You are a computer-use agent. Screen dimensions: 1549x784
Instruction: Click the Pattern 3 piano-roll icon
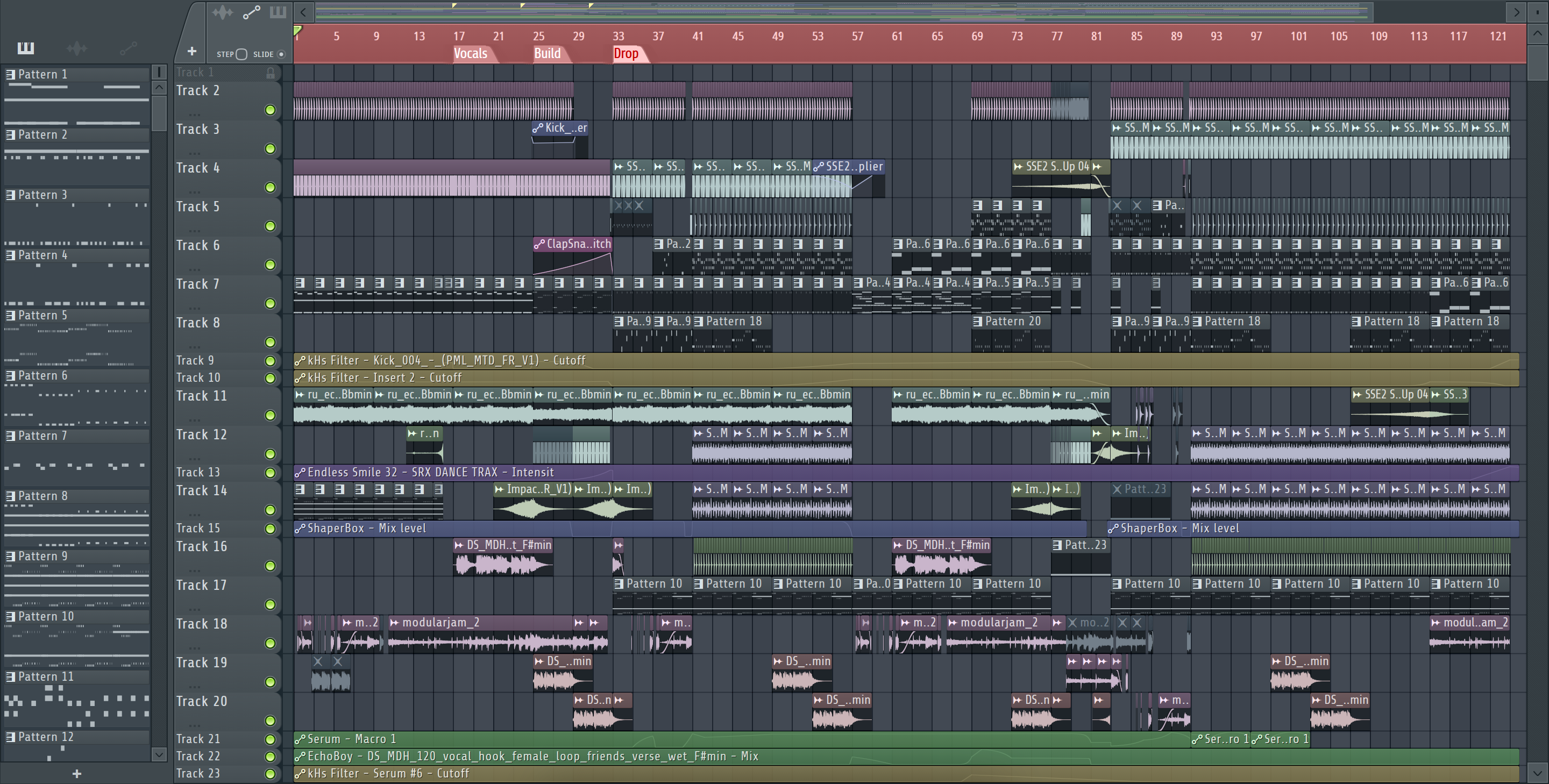point(10,195)
